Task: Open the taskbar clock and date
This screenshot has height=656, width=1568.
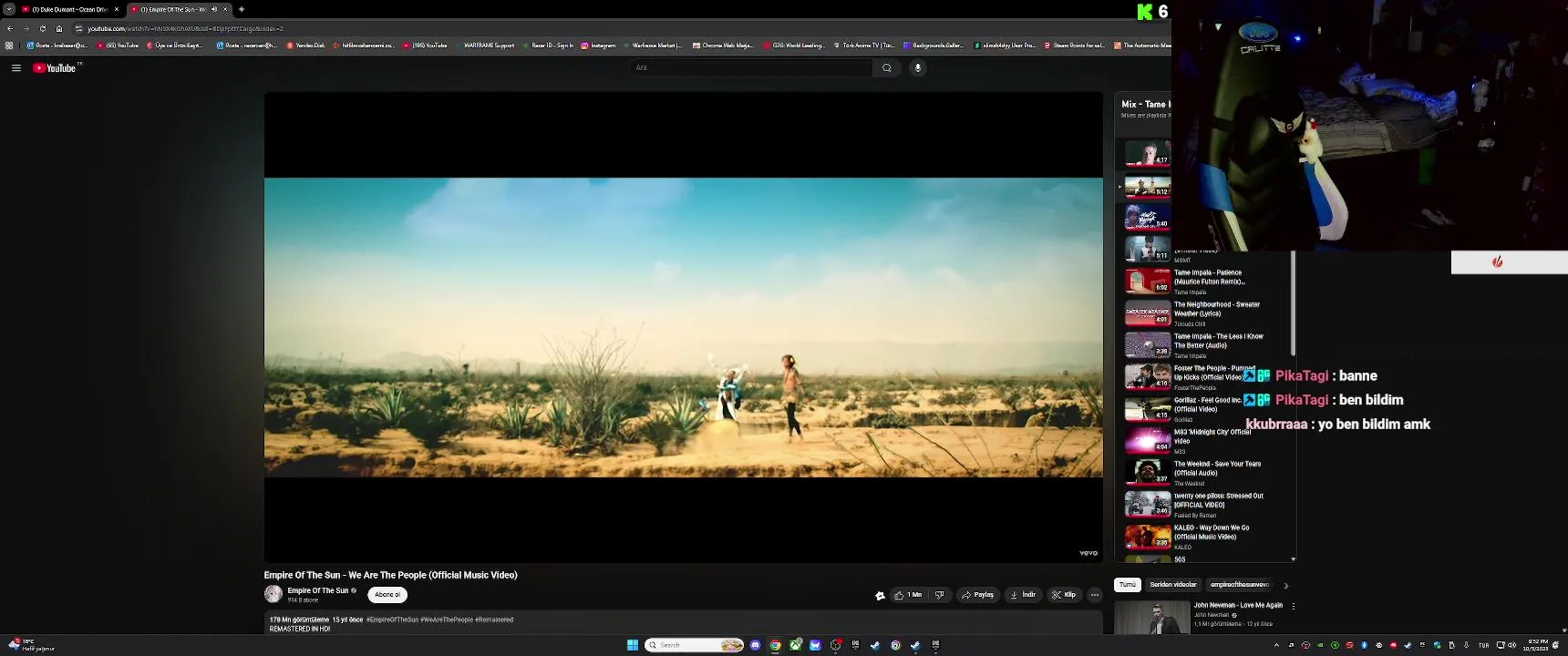Action: click(1535, 645)
